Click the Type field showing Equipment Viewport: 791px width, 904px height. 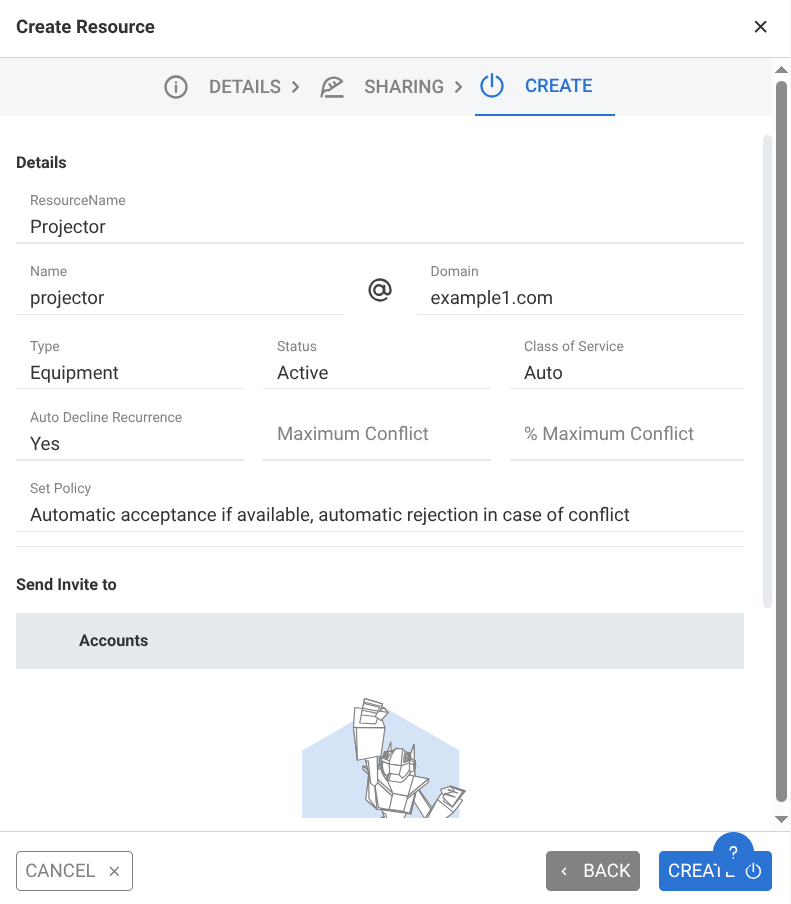point(130,373)
